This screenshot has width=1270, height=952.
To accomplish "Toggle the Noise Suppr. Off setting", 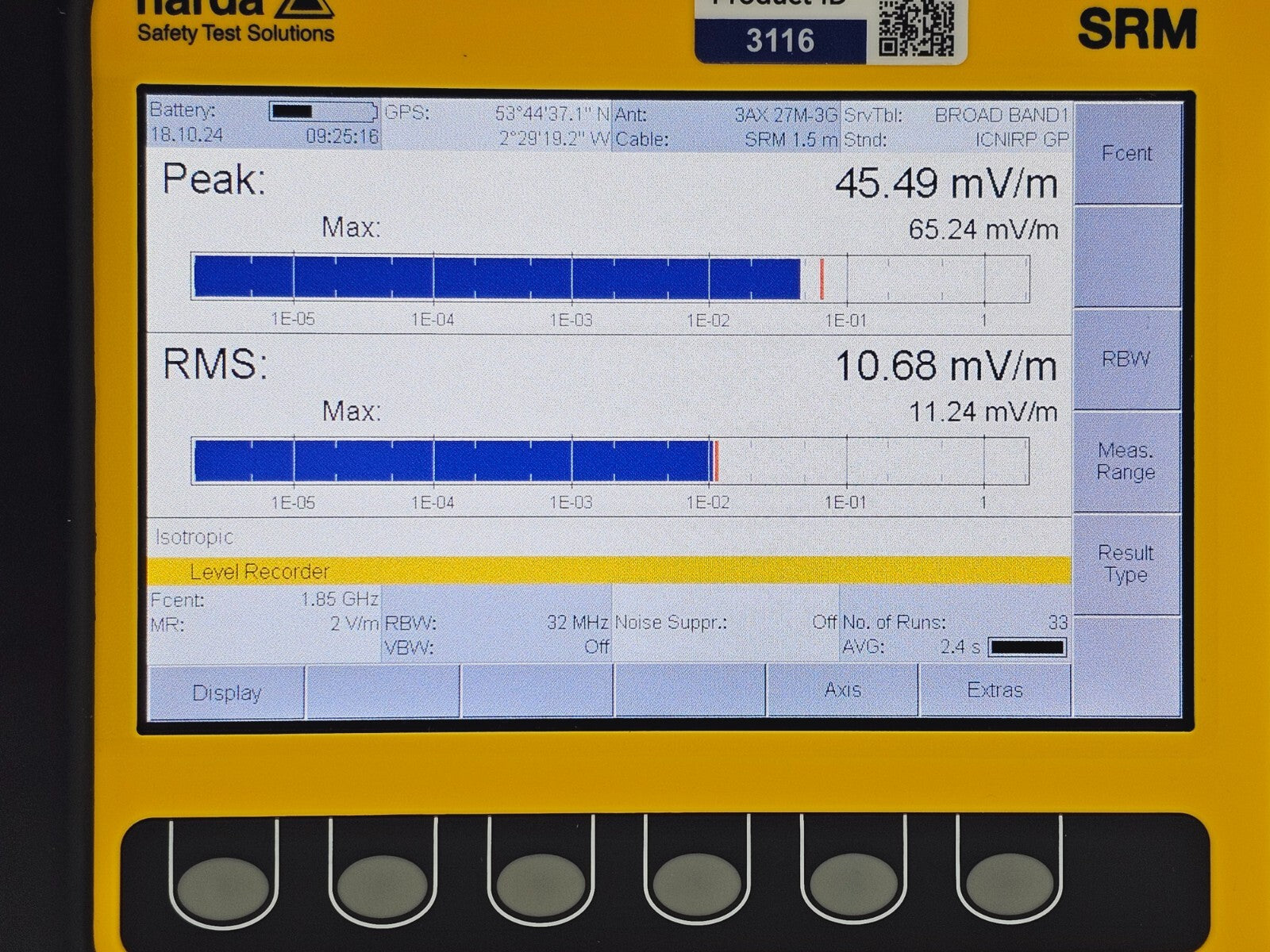I will (x=824, y=623).
